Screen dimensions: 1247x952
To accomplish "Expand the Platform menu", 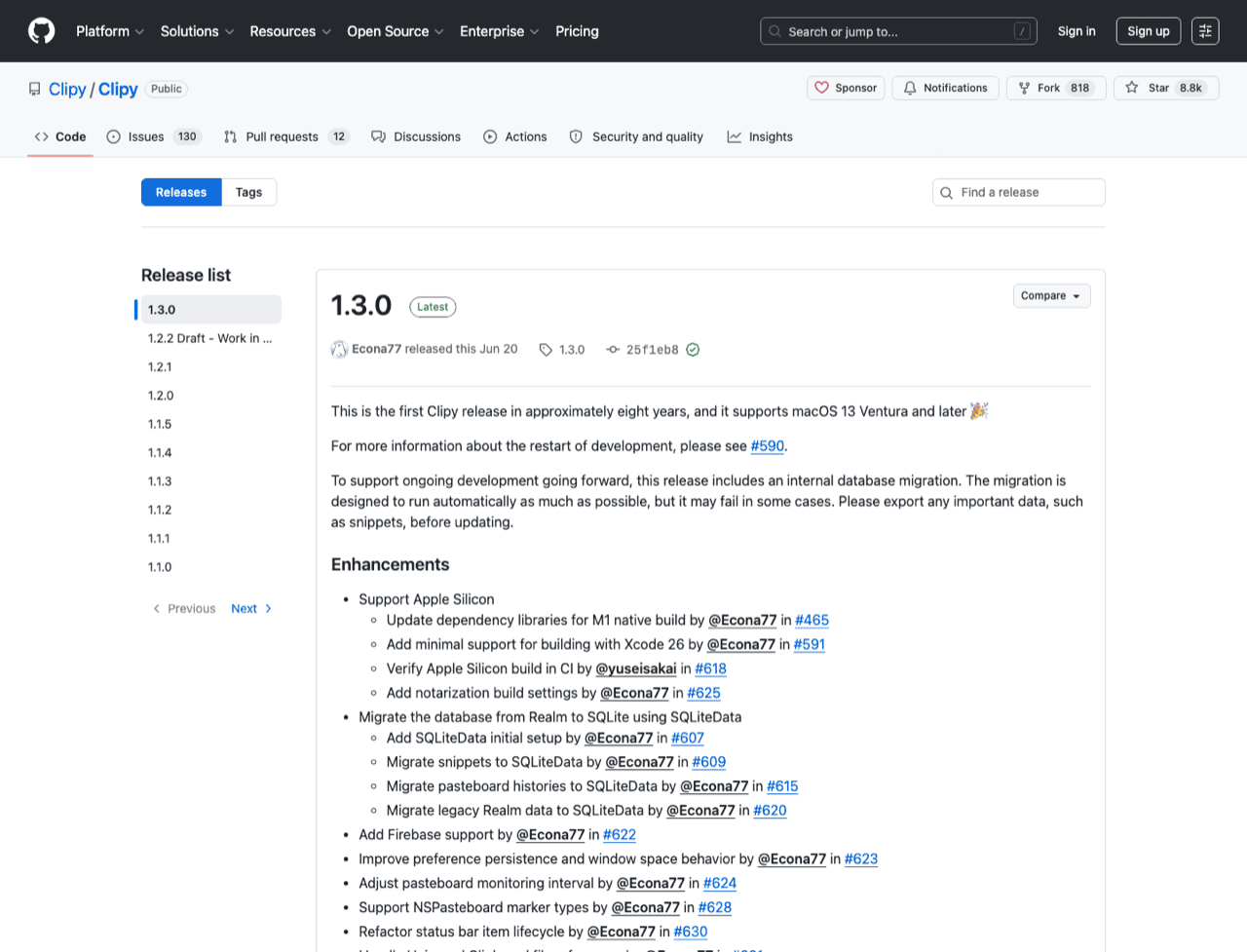I will [110, 31].
